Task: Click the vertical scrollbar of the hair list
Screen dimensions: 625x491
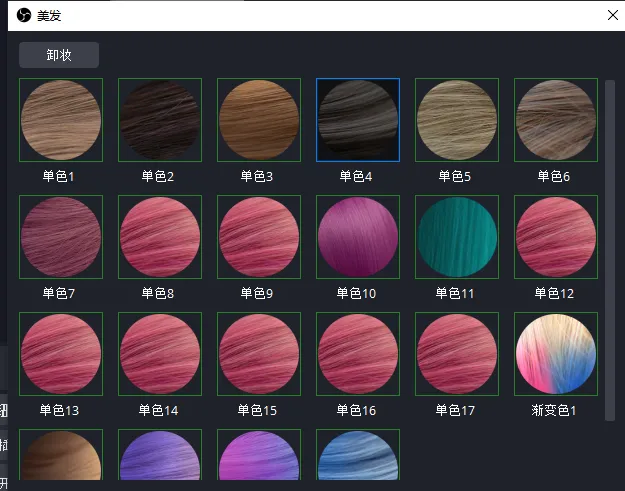Action: (609, 250)
